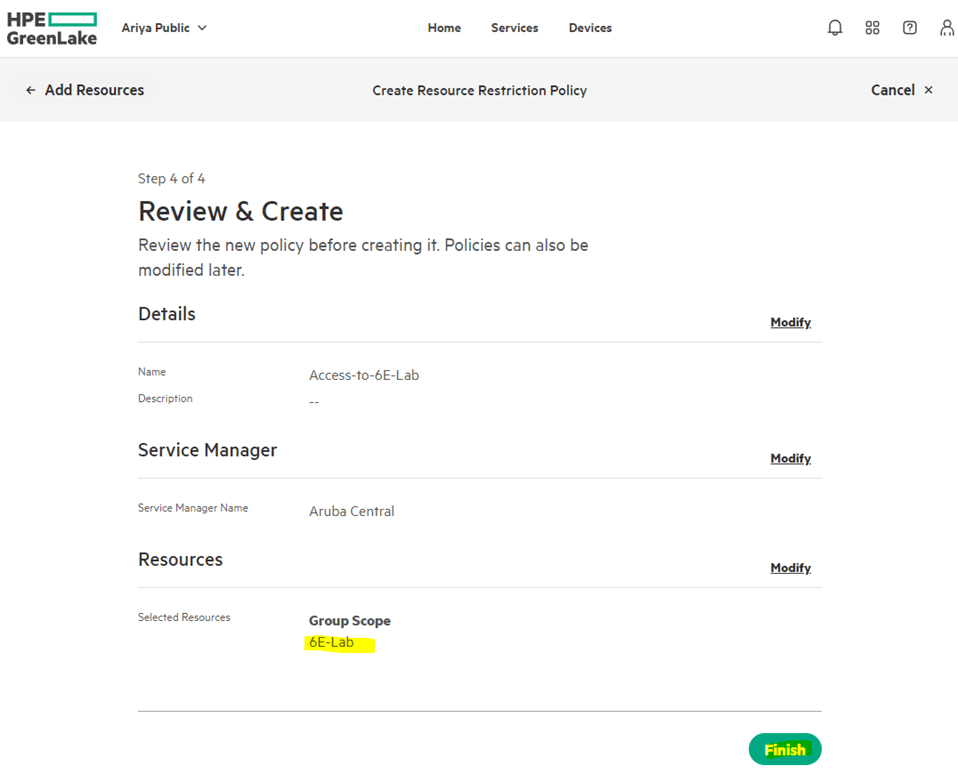
Task: Select the highlighted 6E-Lab group scope
Action: [332, 643]
